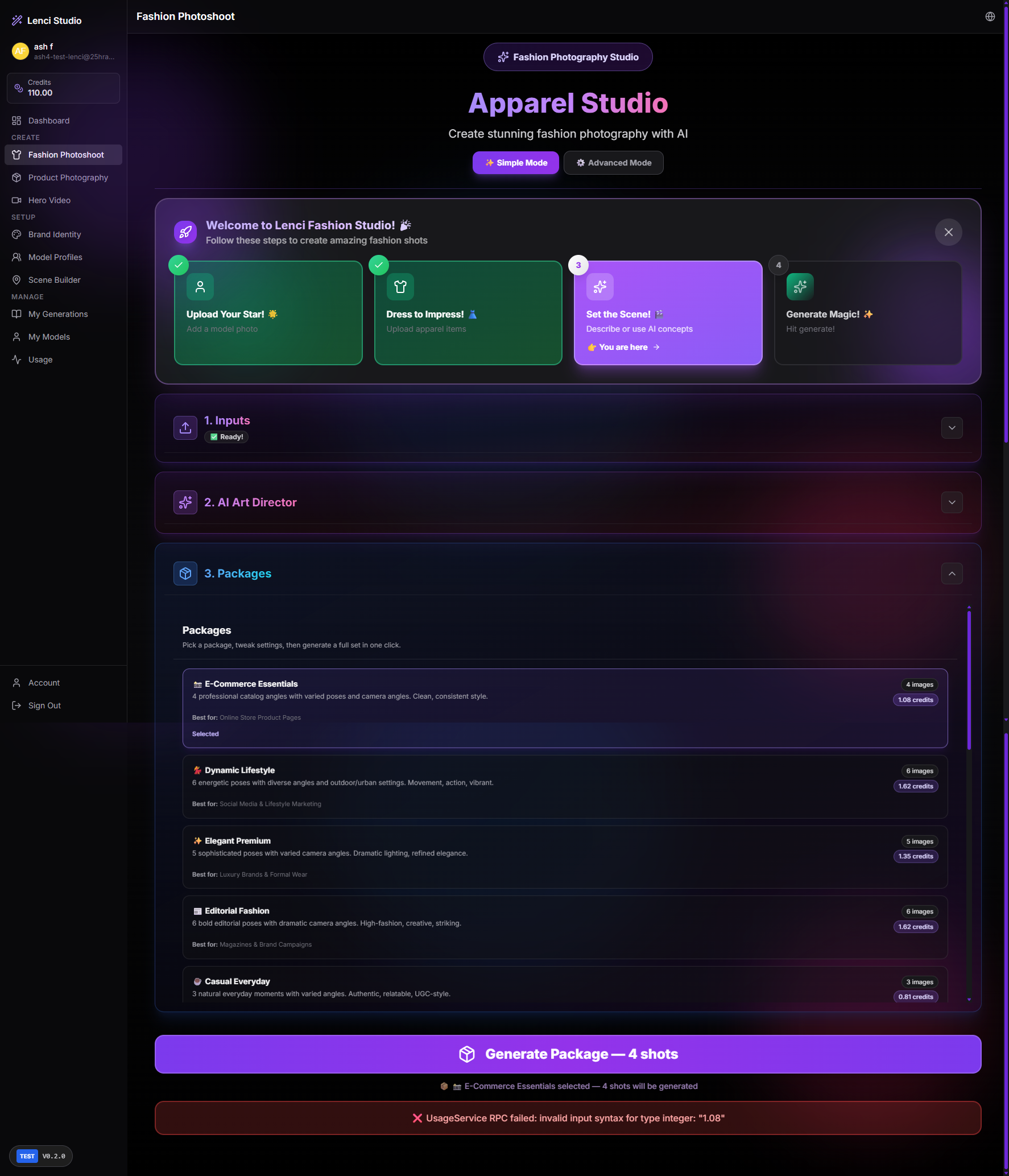Click the credits coin icon
This screenshot has height=1176, width=1009.
click(x=19, y=88)
